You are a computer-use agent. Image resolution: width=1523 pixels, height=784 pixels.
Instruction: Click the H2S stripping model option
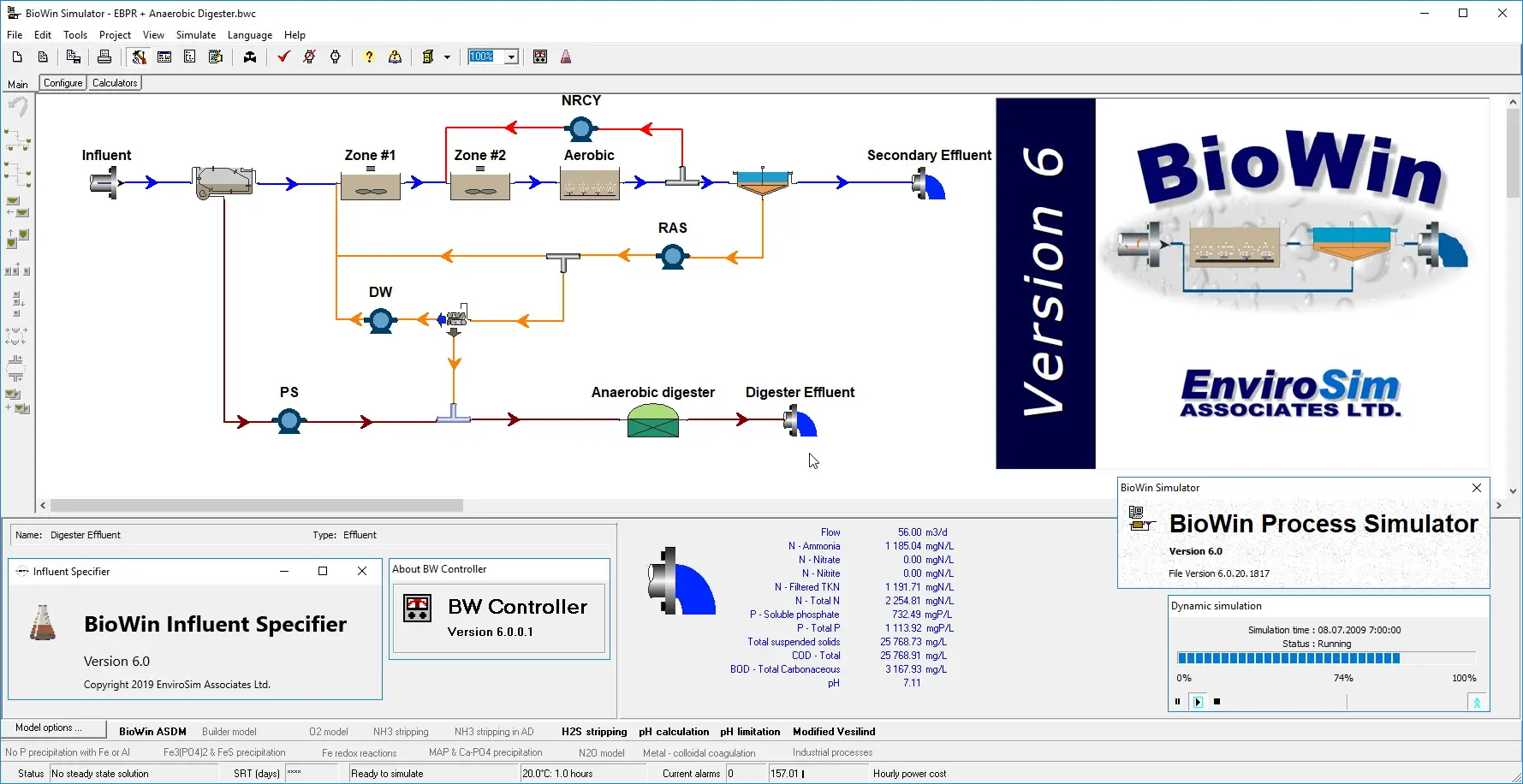594,732
